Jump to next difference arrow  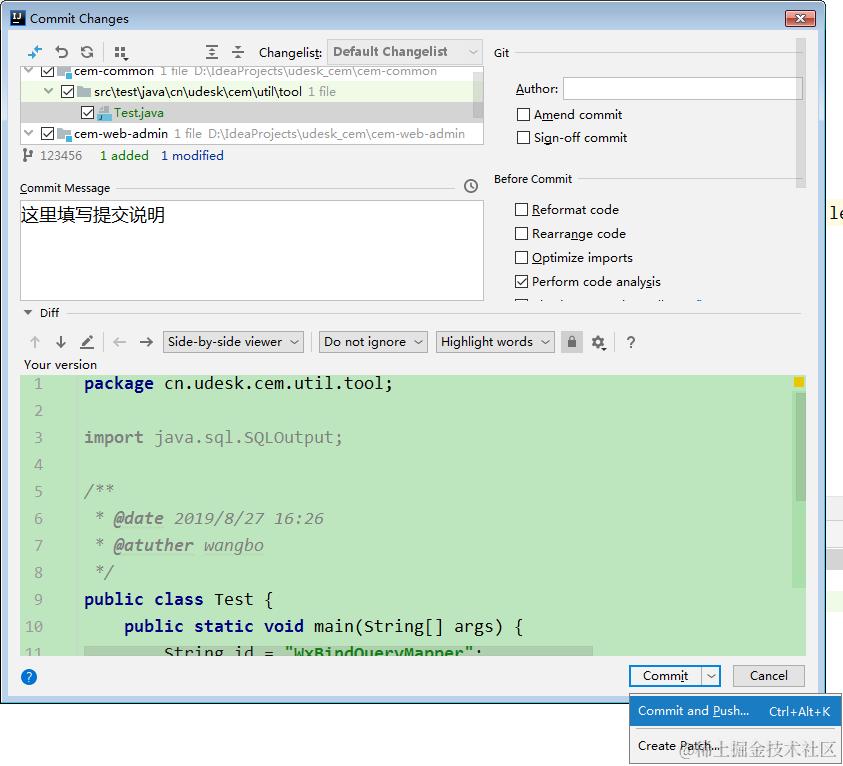[x=61, y=342]
